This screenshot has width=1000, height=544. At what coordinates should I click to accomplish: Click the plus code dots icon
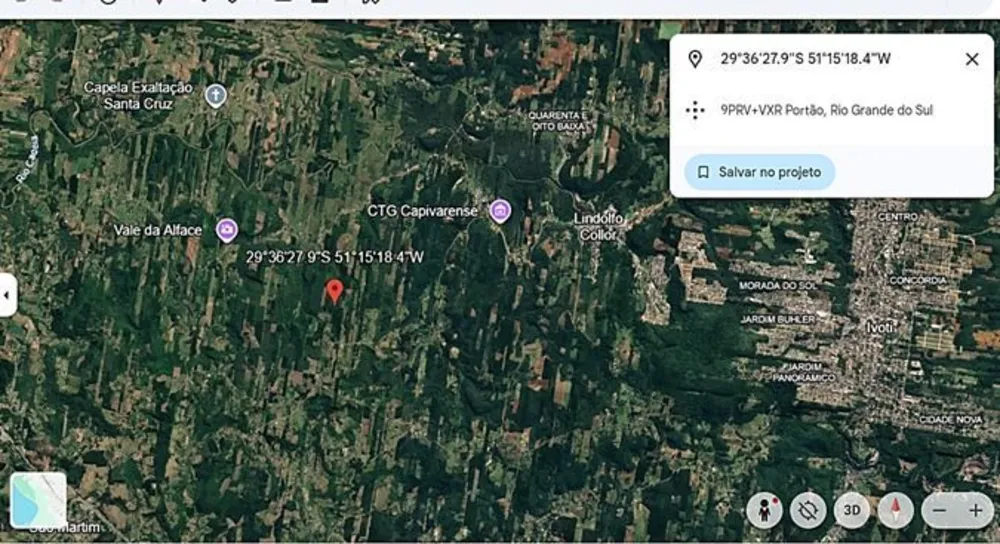click(695, 110)
